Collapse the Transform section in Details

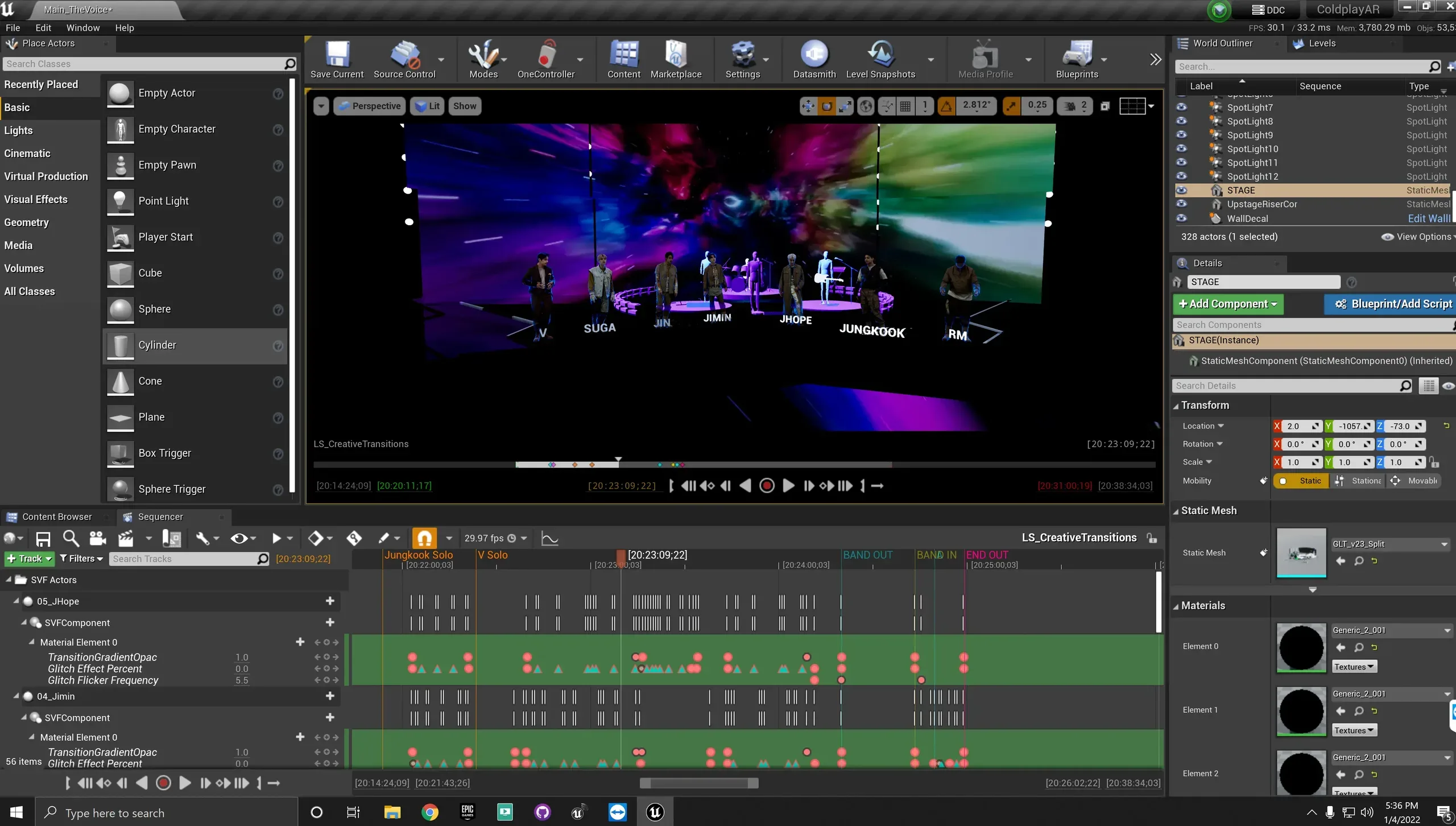1176,406
